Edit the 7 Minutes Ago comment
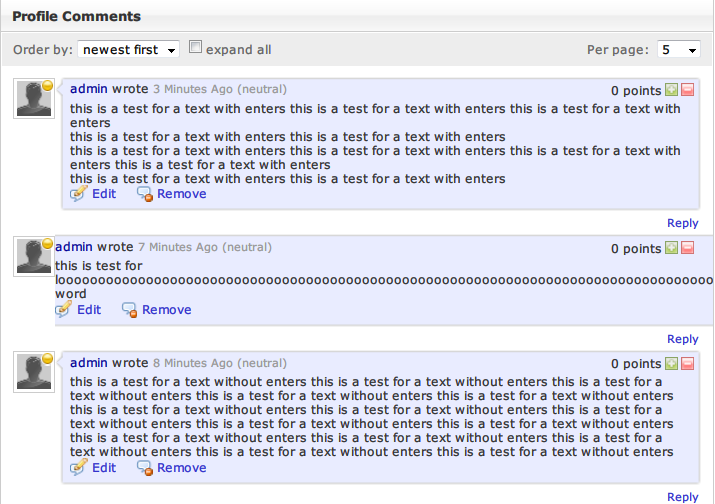715x504 pixels. pos(88,310)
